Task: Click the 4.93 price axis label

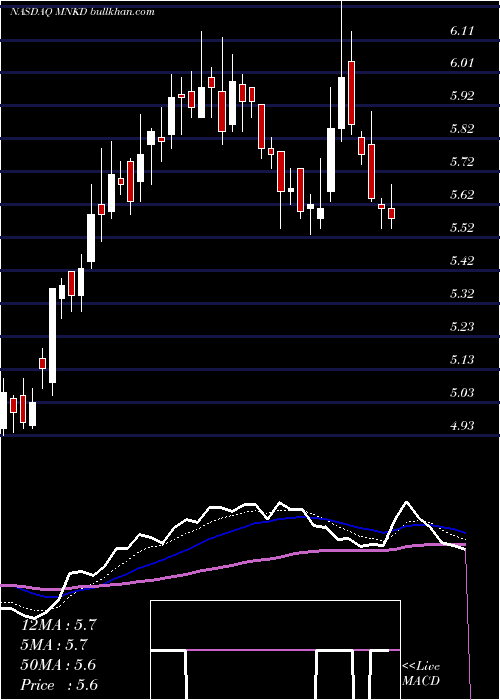Action: (x=462, y=426)
